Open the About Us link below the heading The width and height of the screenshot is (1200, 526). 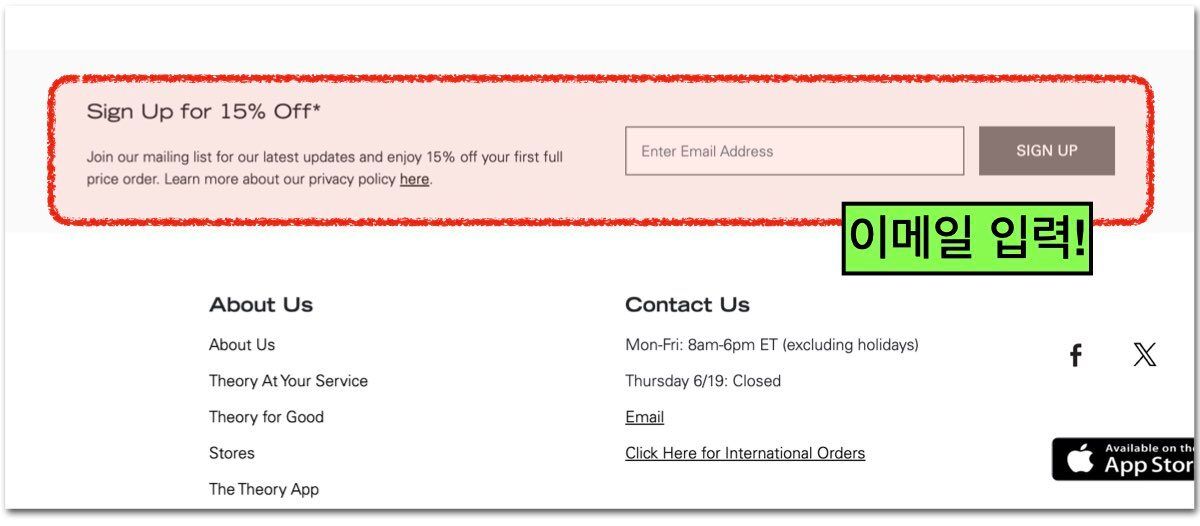pos(242,345)
